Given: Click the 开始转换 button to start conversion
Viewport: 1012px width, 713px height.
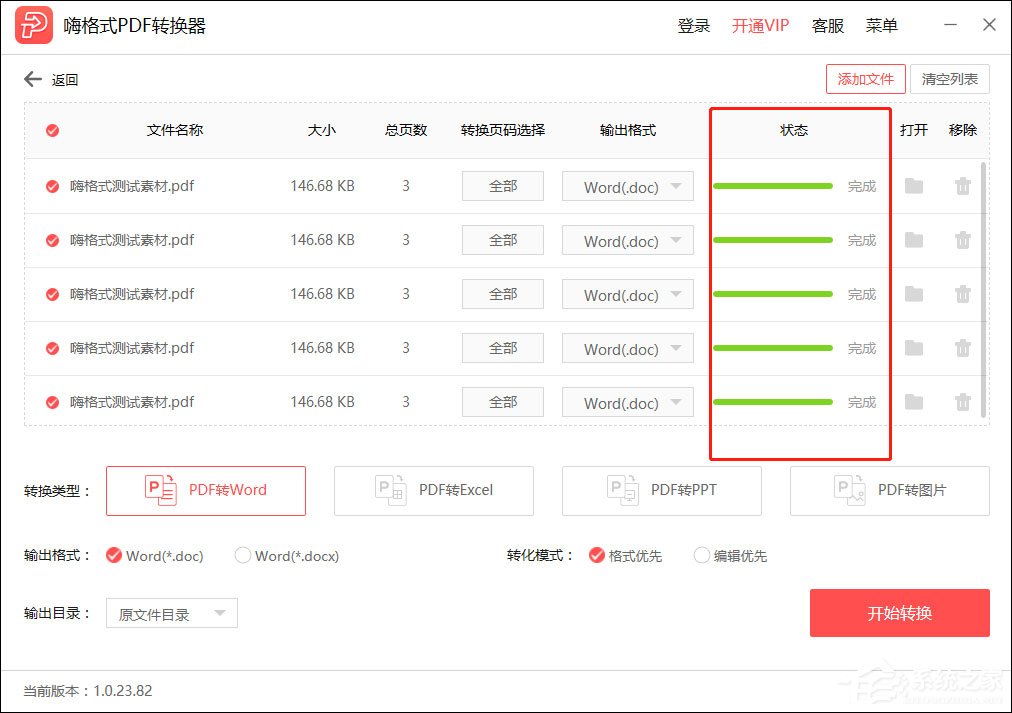Looking at the screenshot, I should 899,613.
